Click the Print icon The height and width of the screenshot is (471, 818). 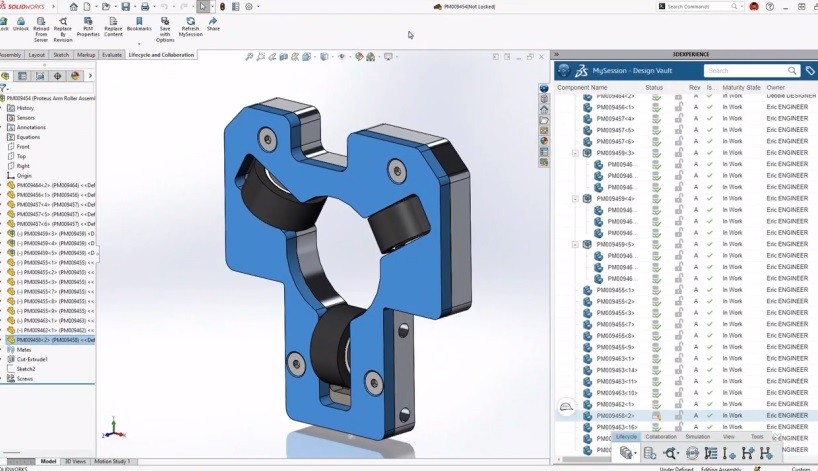click(145, 7)
